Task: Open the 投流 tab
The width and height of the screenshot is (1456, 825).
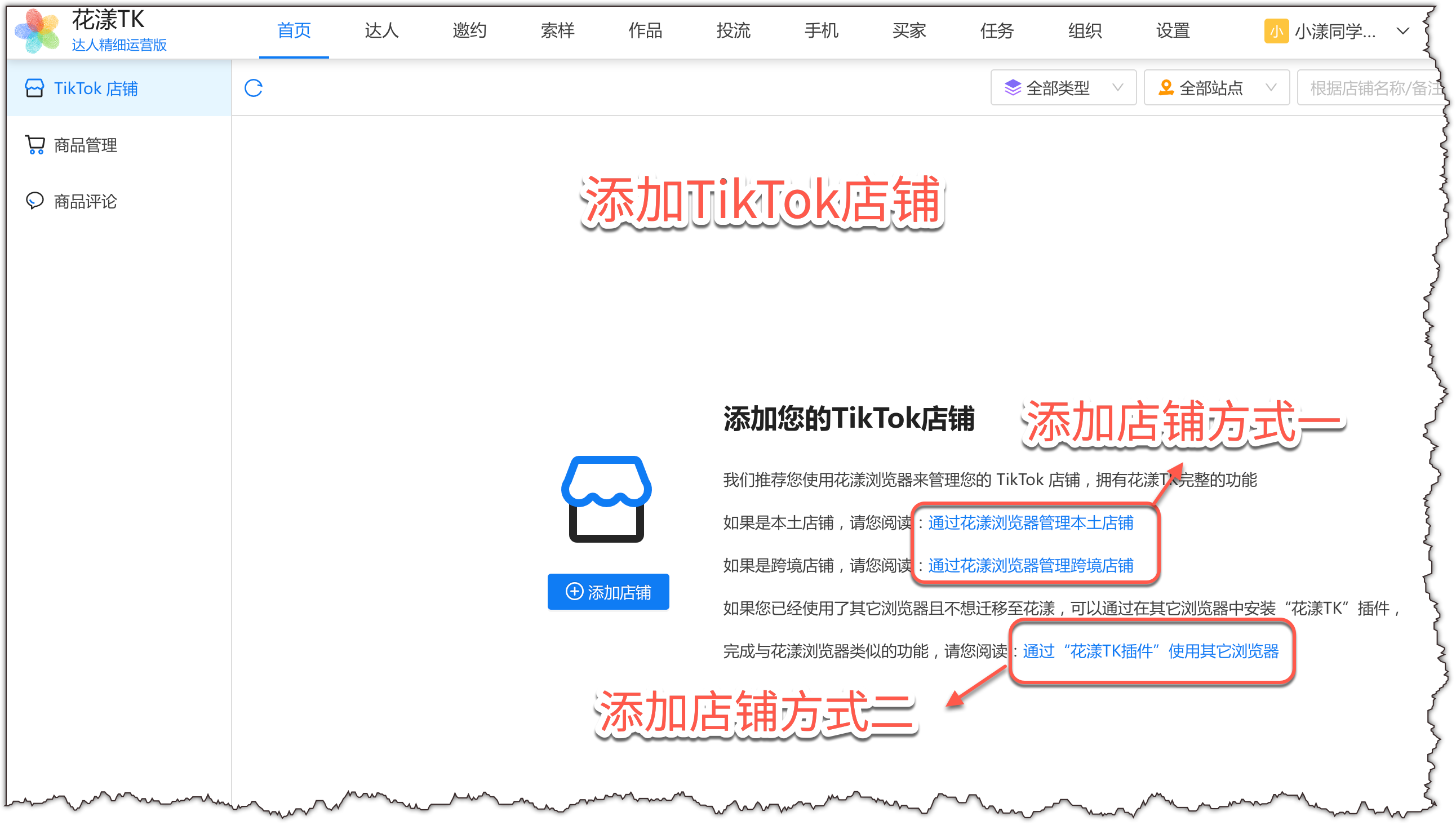Action: pos(734,30)
